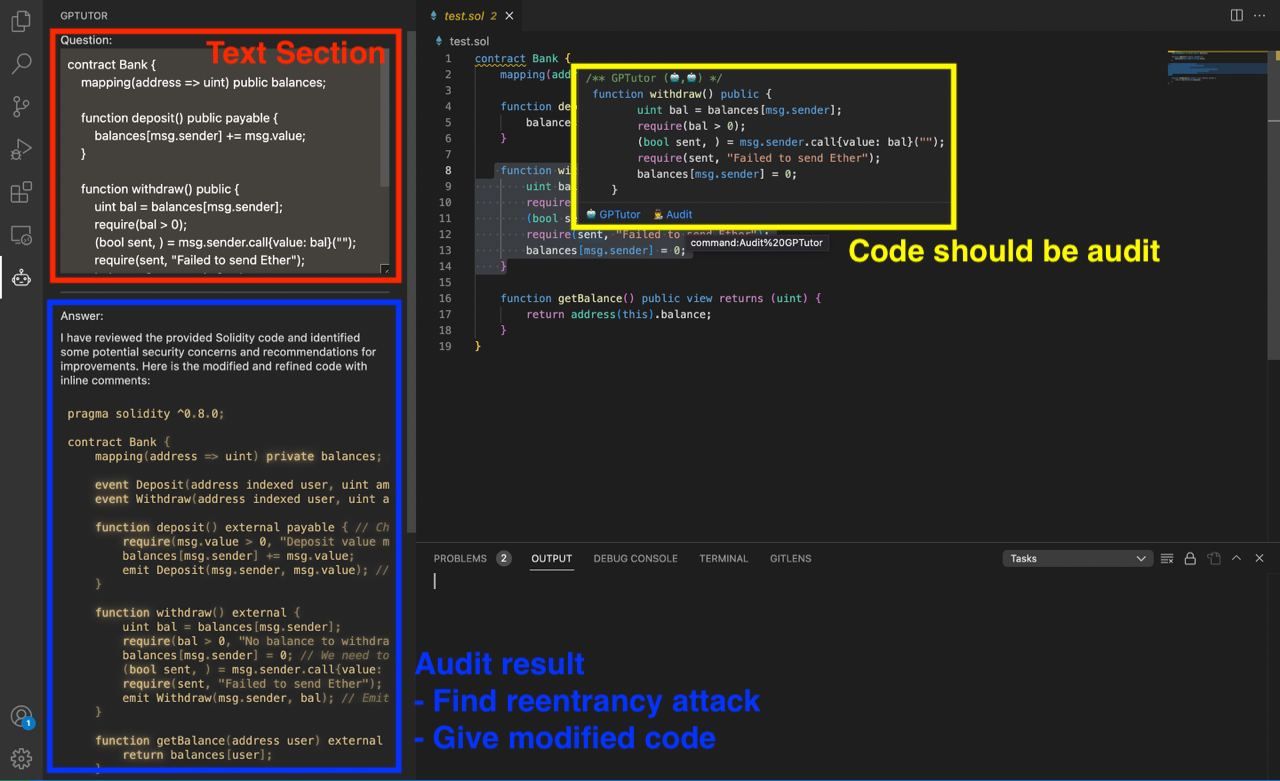Click 'return address(this).balance;' line

pyautogui.click(x=618, y=314)
